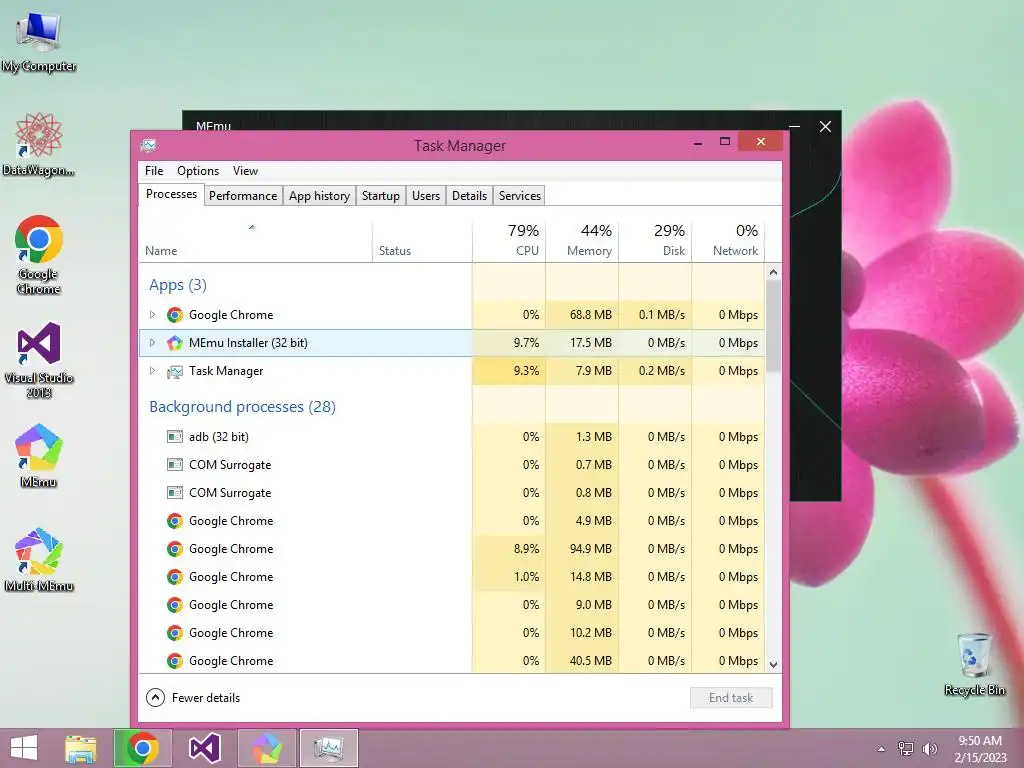Select Google Chrome process using 14.8 MB
The height and width of the screenshot is (768, 1024).
tap(451, 577)
